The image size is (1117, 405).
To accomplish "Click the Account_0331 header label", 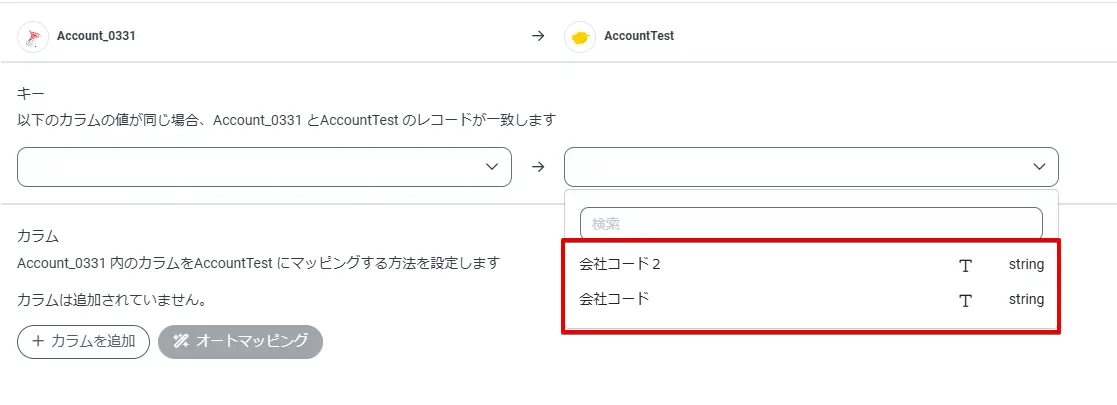I will [x=96, y=36].
